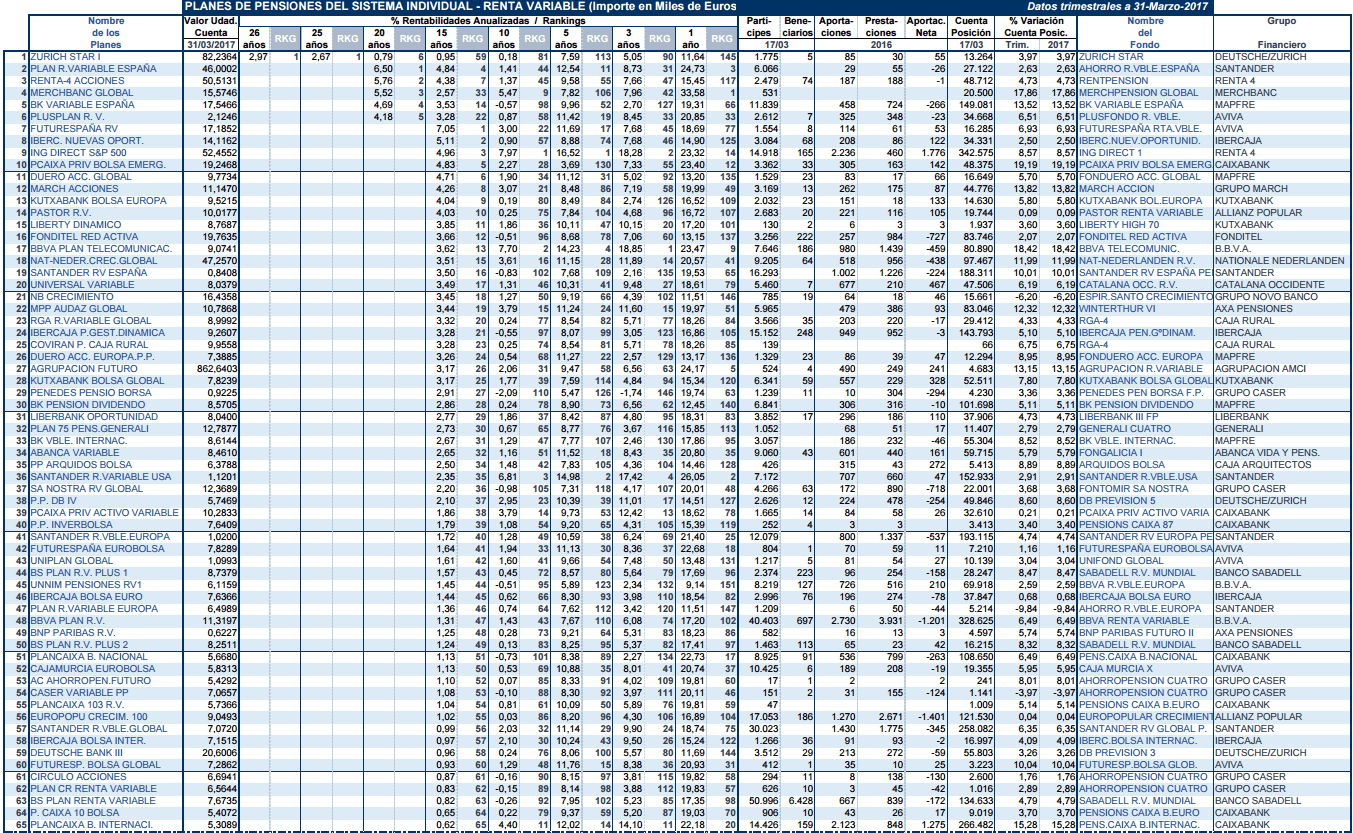The image size is (1353, 833).
Task: Click fund name 'WINTERTHUR VI'
Action: pos(1119,309)
